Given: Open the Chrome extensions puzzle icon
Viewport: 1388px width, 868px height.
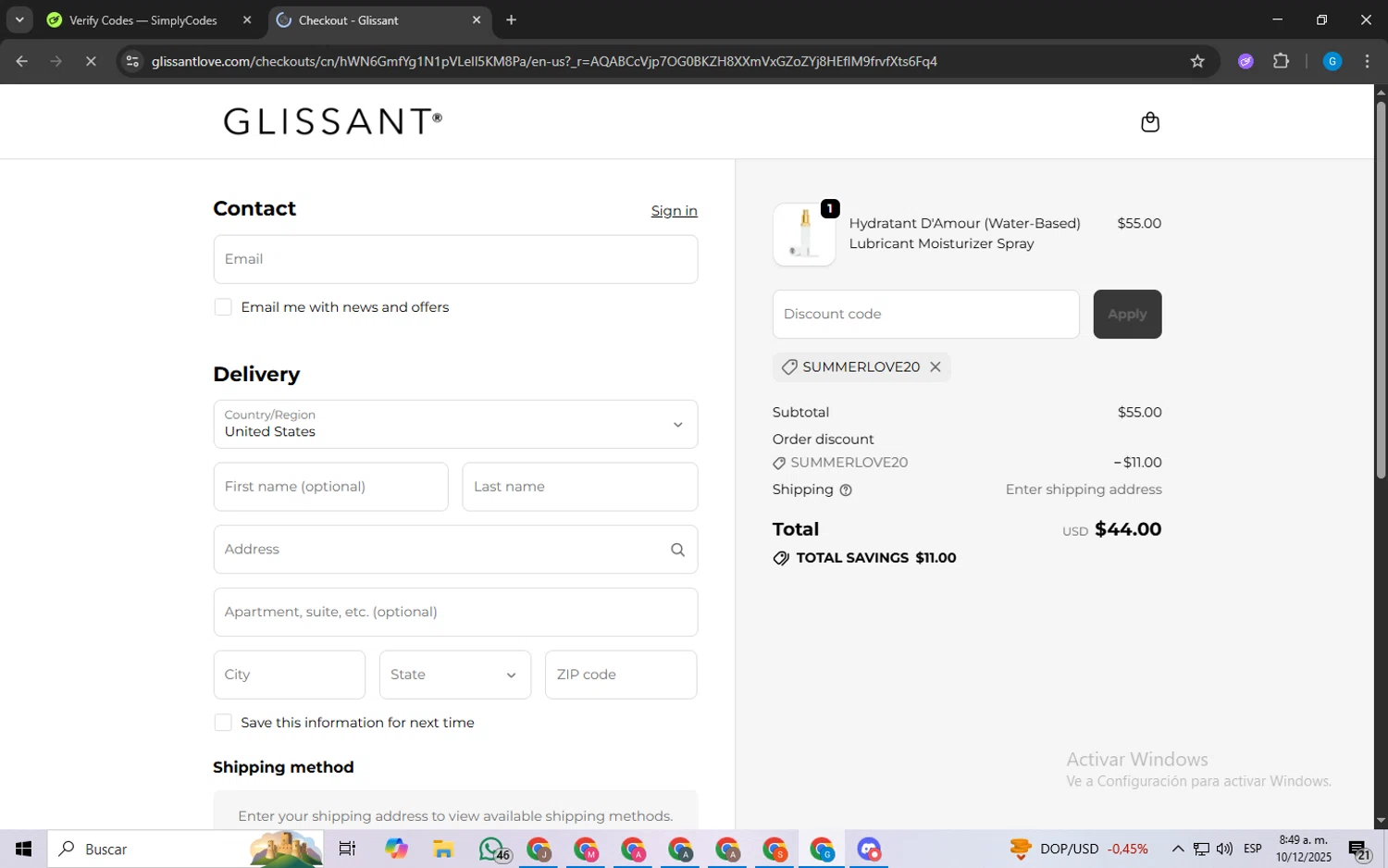Looking at the screenshot, I should (x=1282, y=61).
